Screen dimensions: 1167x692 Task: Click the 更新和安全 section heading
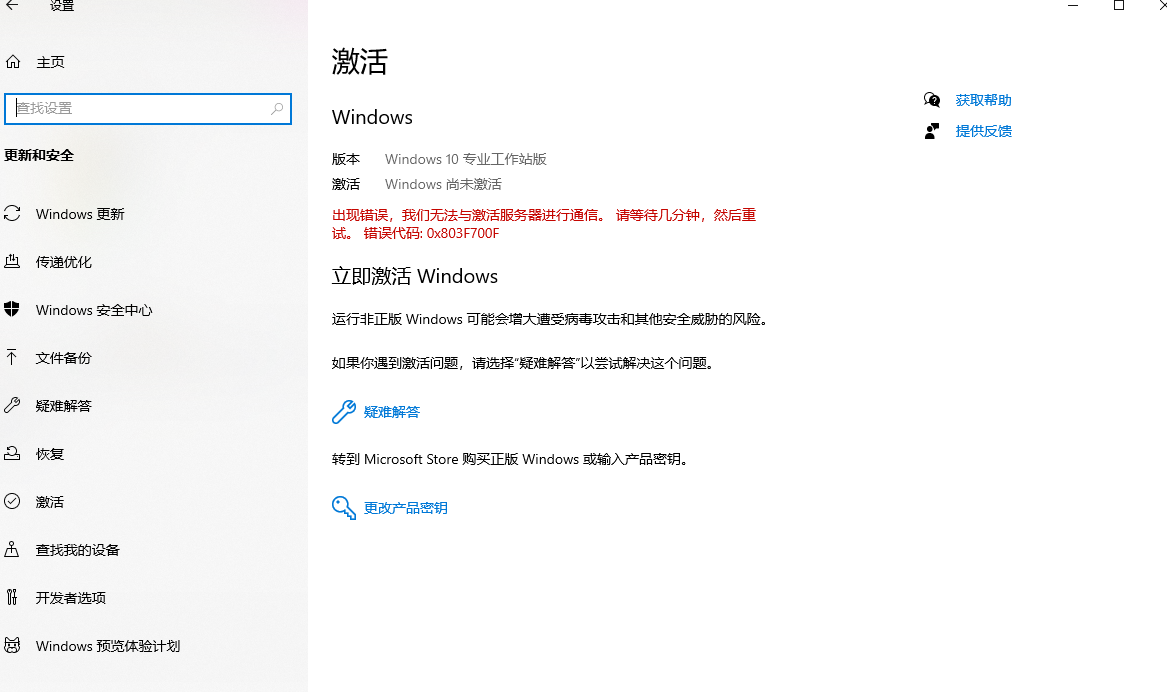[x=39, y=156]
